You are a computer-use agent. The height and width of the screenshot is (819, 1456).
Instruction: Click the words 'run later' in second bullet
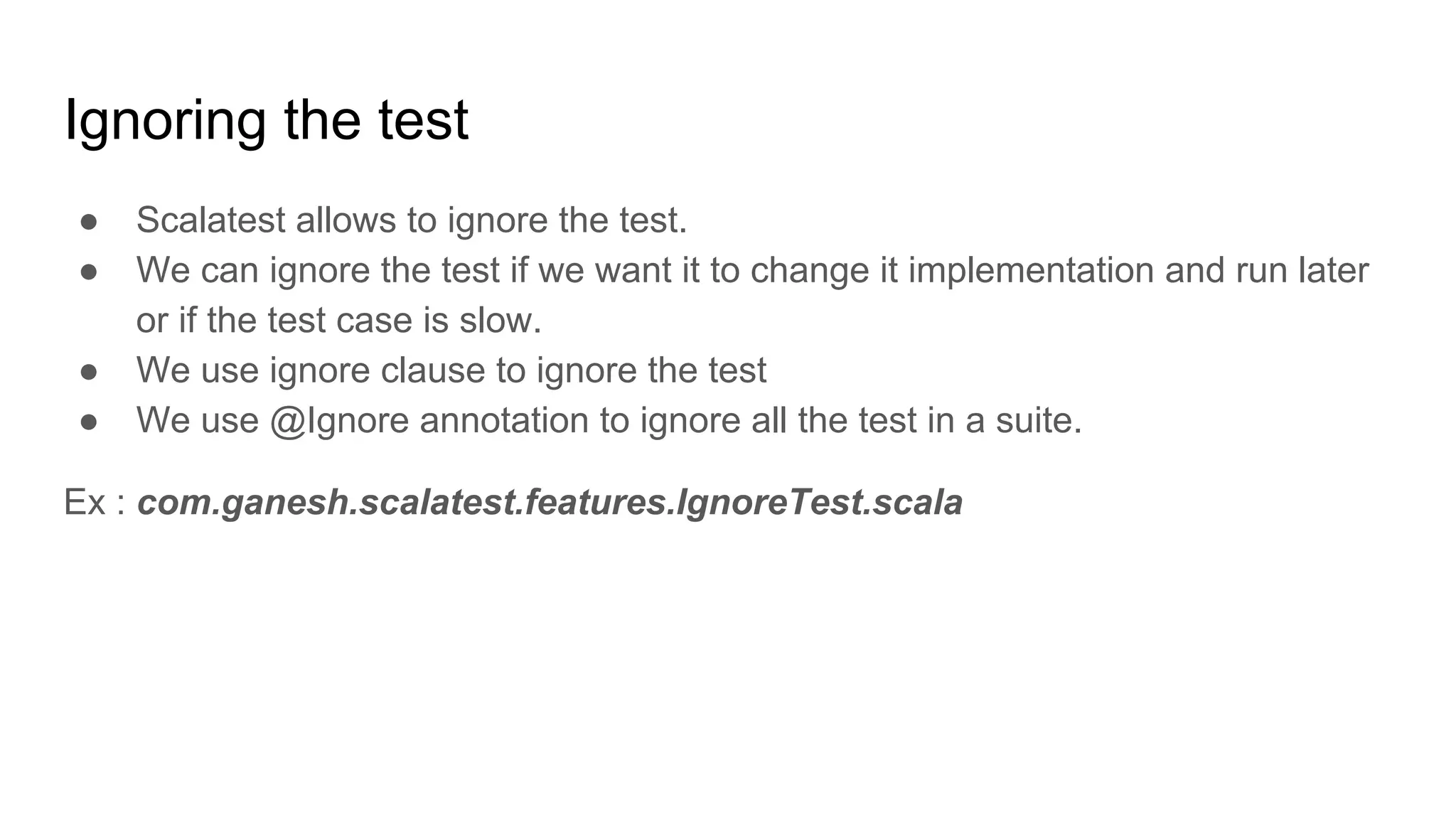(x=1302, y=270)
